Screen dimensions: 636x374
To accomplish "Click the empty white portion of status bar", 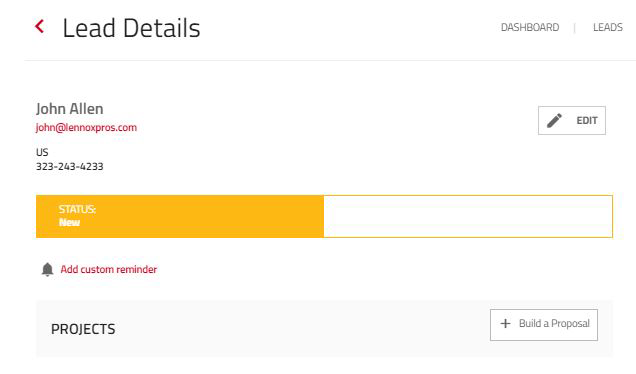I will (468, 216).
